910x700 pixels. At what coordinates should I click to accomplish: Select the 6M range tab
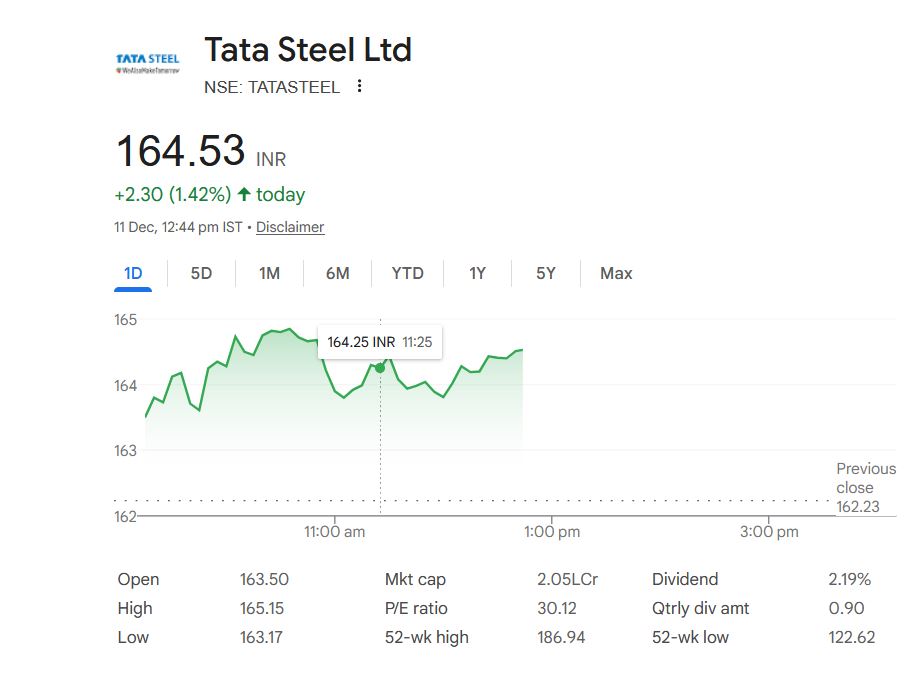click(338, 273)
